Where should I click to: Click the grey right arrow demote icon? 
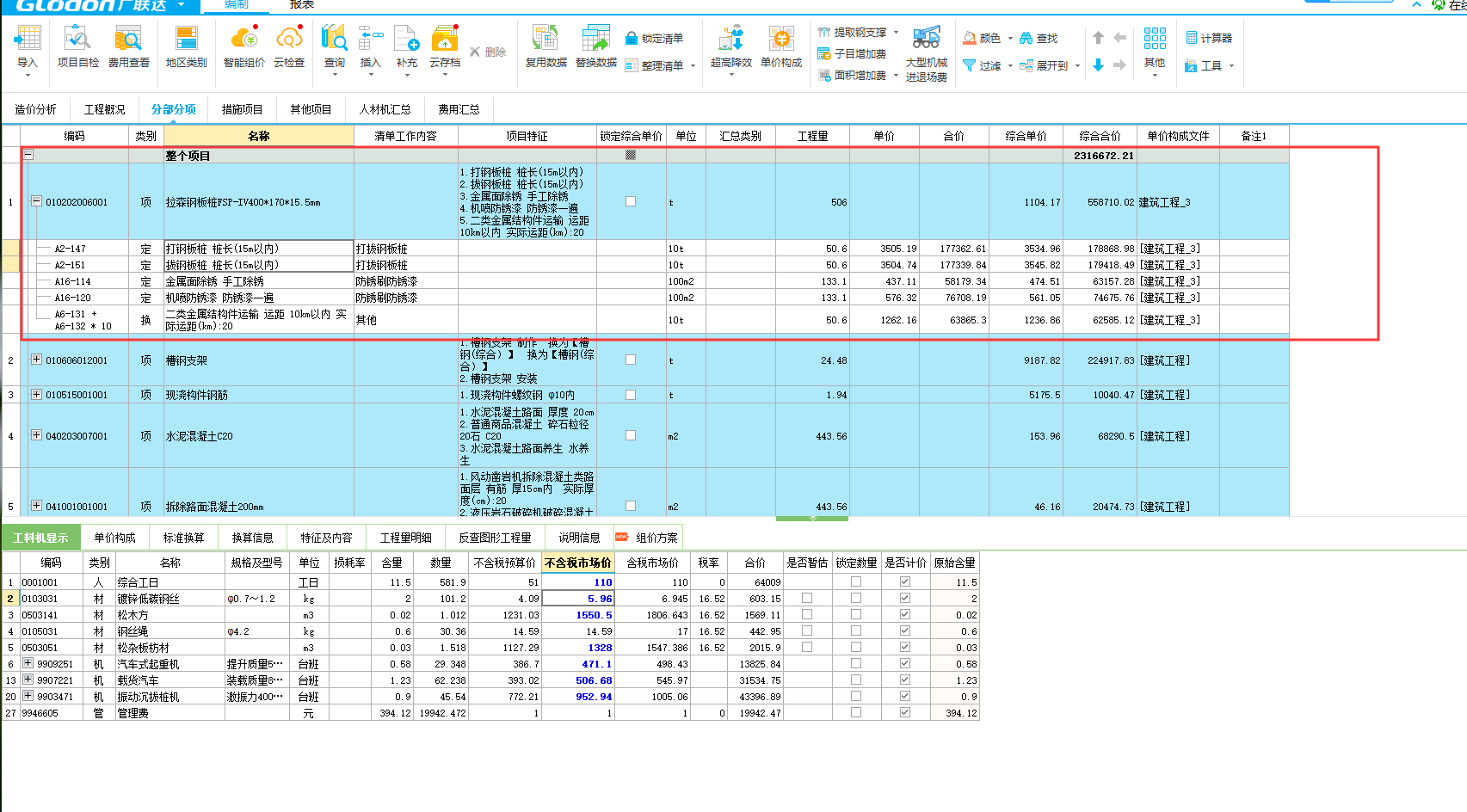[1120, 65]
